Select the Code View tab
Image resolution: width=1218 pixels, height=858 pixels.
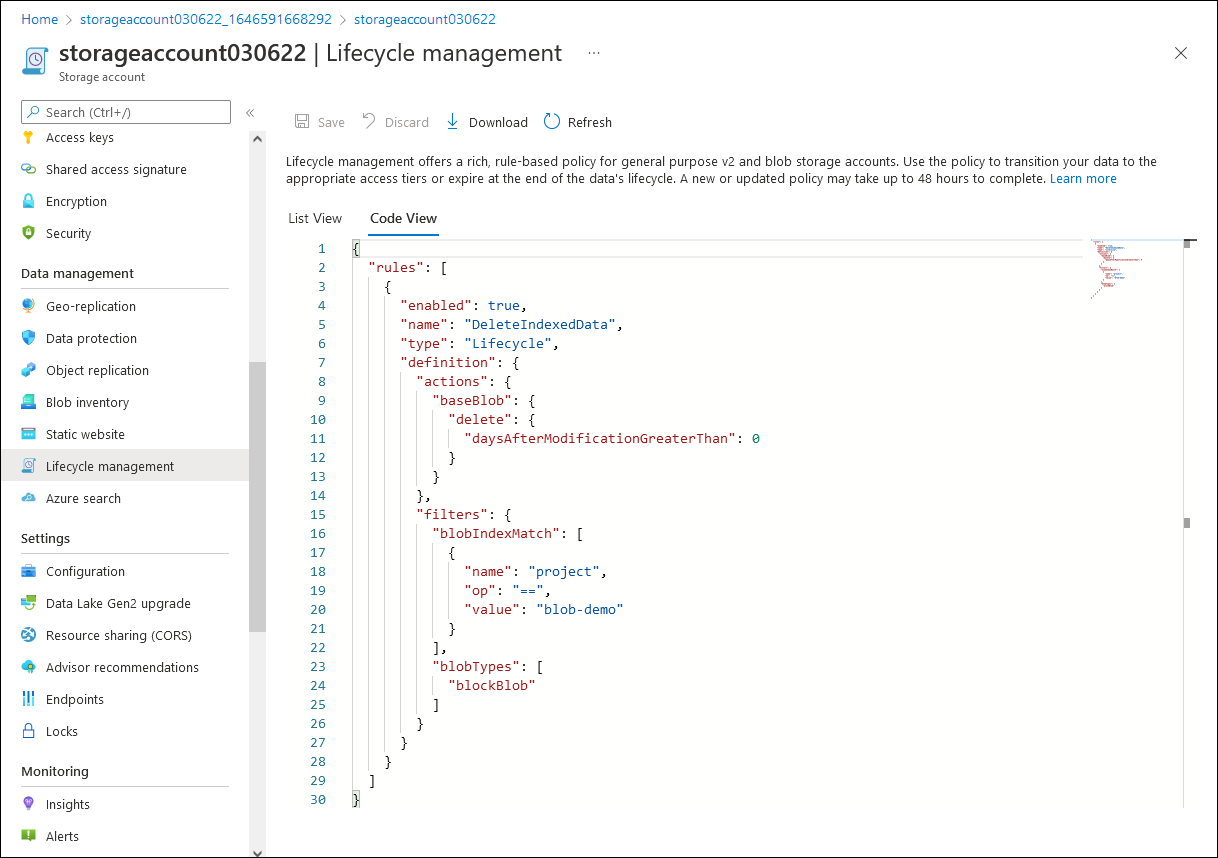pyautogui.click(x=403, y=218)
